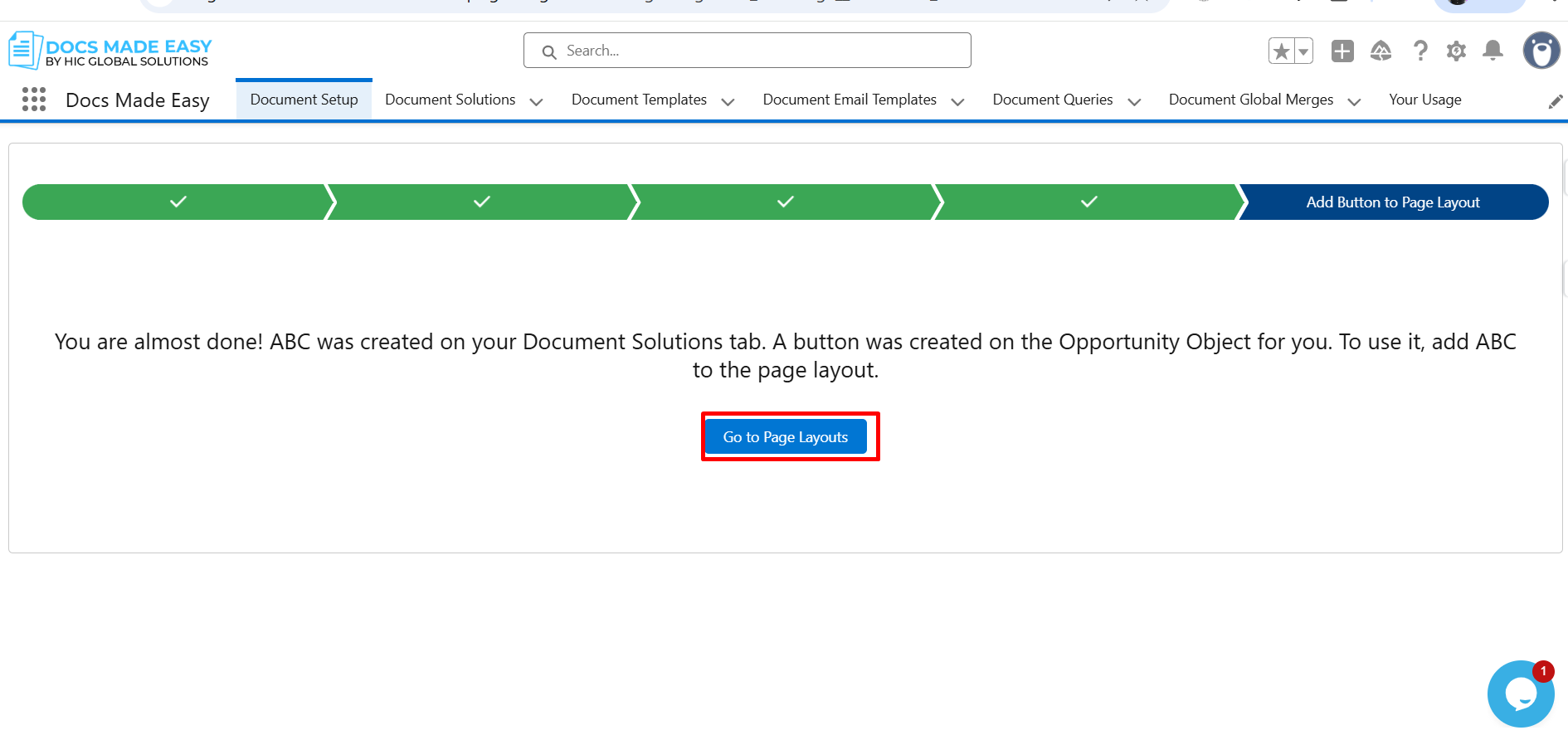Click the pencil edit navigation icon
The image size is (1568, 740).
pos(1555,101)
